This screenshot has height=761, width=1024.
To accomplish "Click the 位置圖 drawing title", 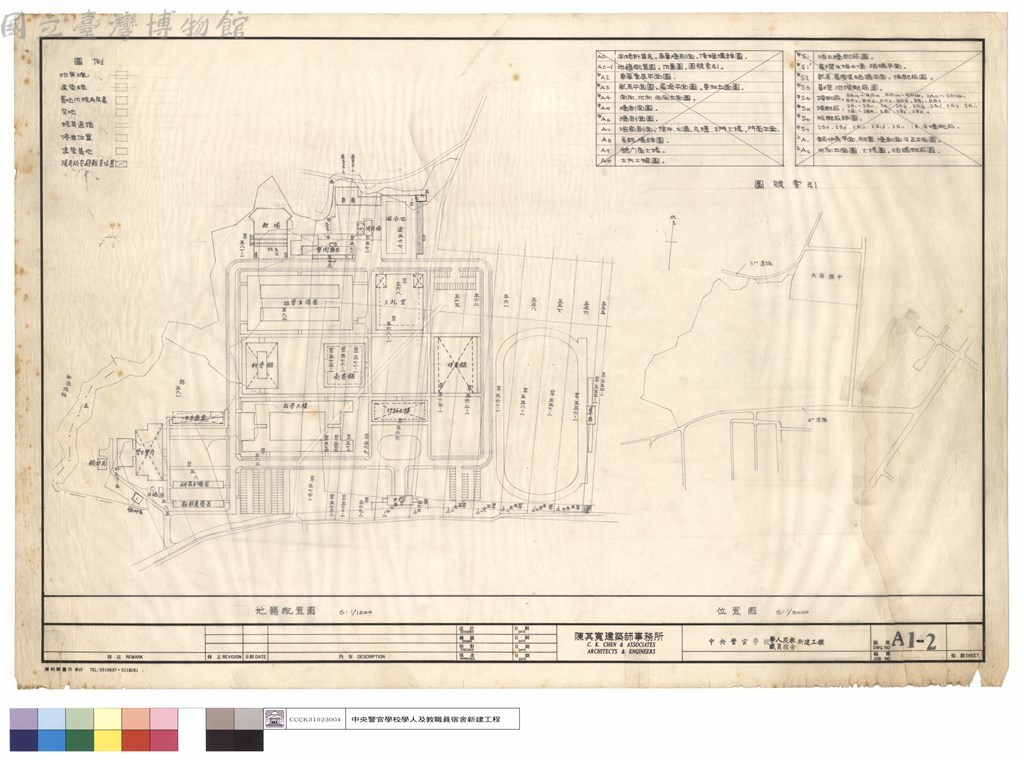I will point(736,611).
